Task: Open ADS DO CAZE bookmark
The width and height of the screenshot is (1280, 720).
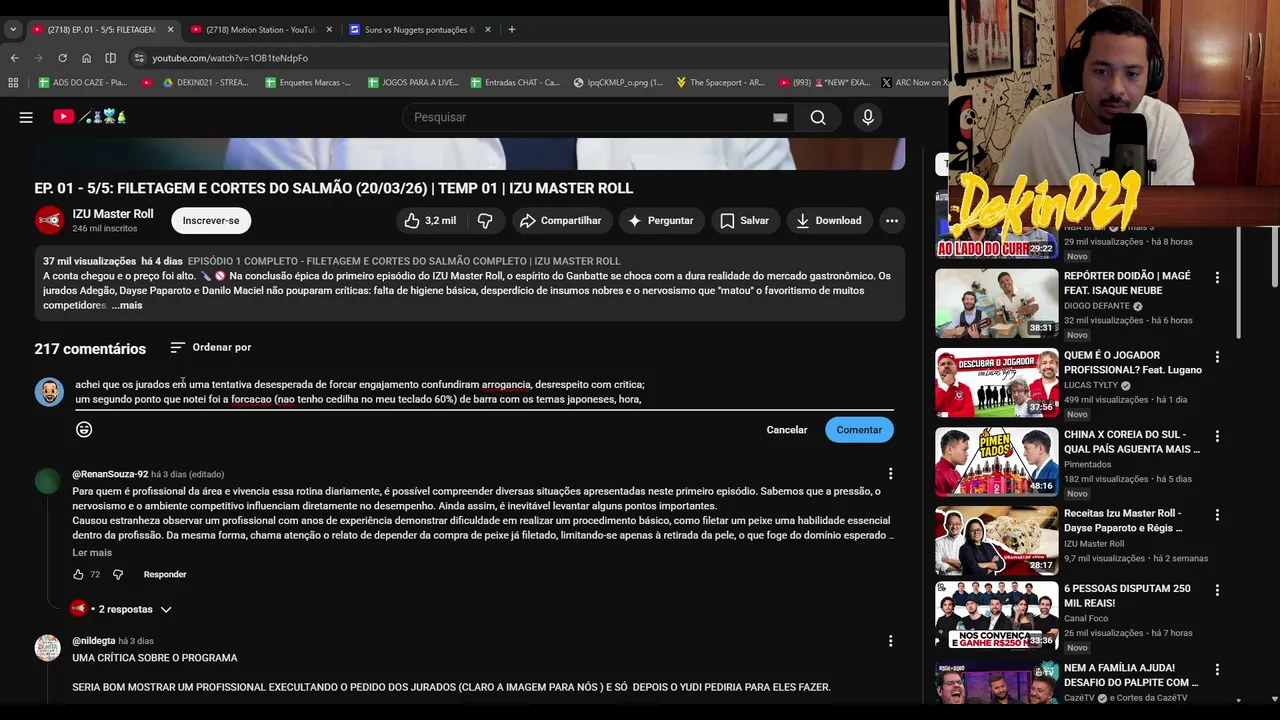Action: pos(82,82)
